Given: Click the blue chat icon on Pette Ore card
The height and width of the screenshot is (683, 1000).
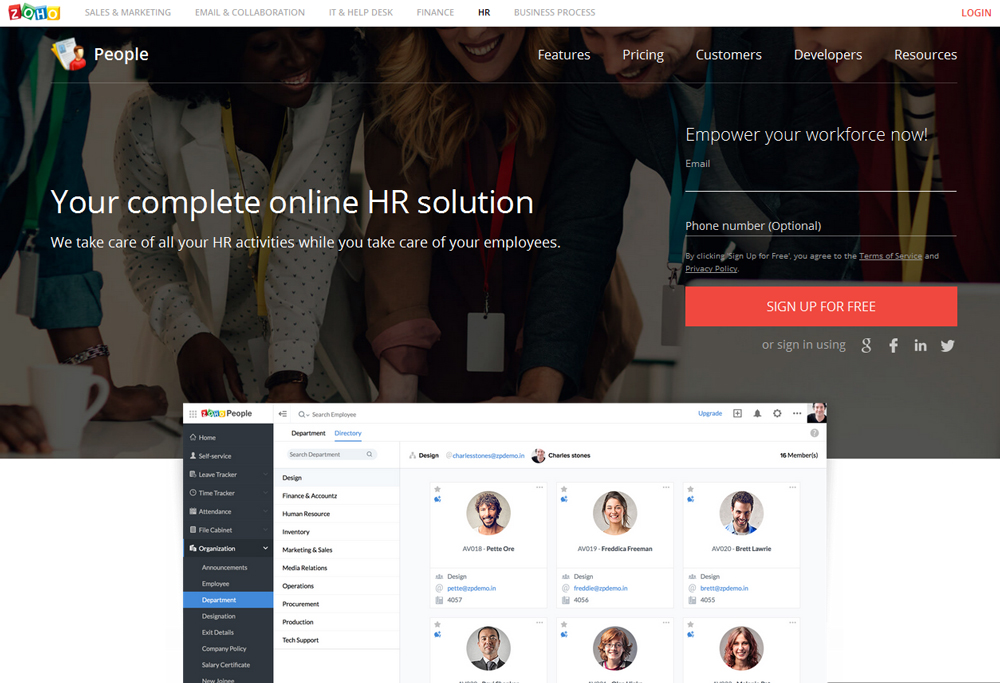Looking at the screenshot, I should tap(438, 499).
